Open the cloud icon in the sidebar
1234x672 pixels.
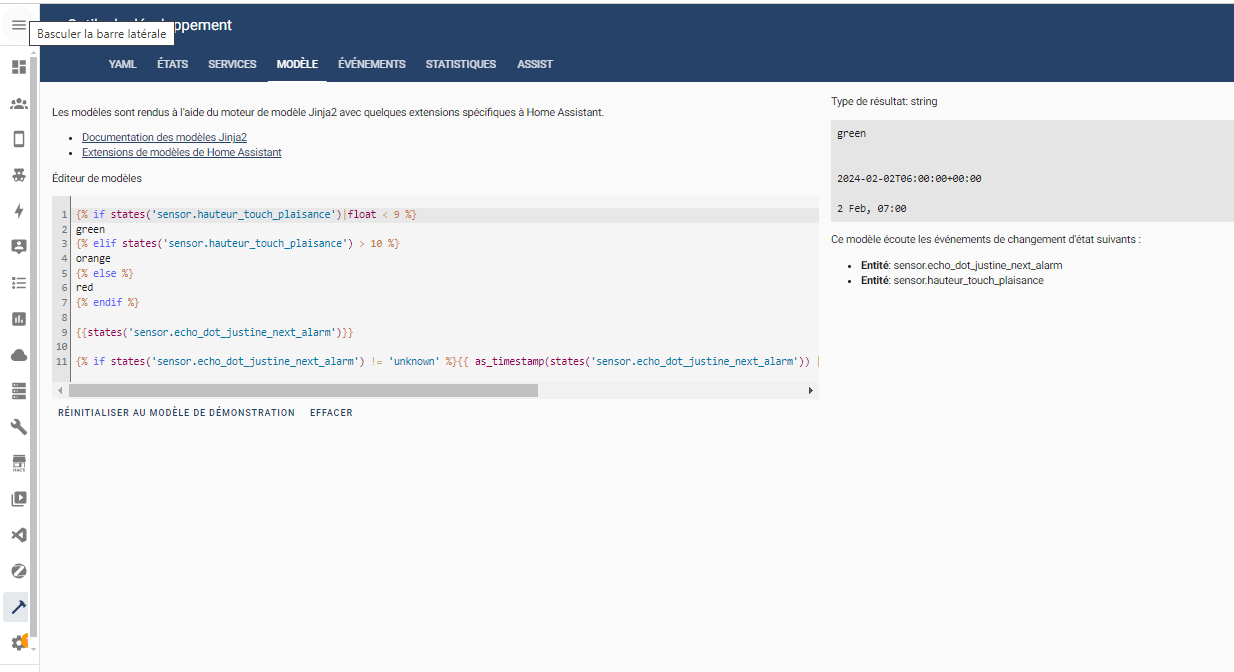click(18, 355)
